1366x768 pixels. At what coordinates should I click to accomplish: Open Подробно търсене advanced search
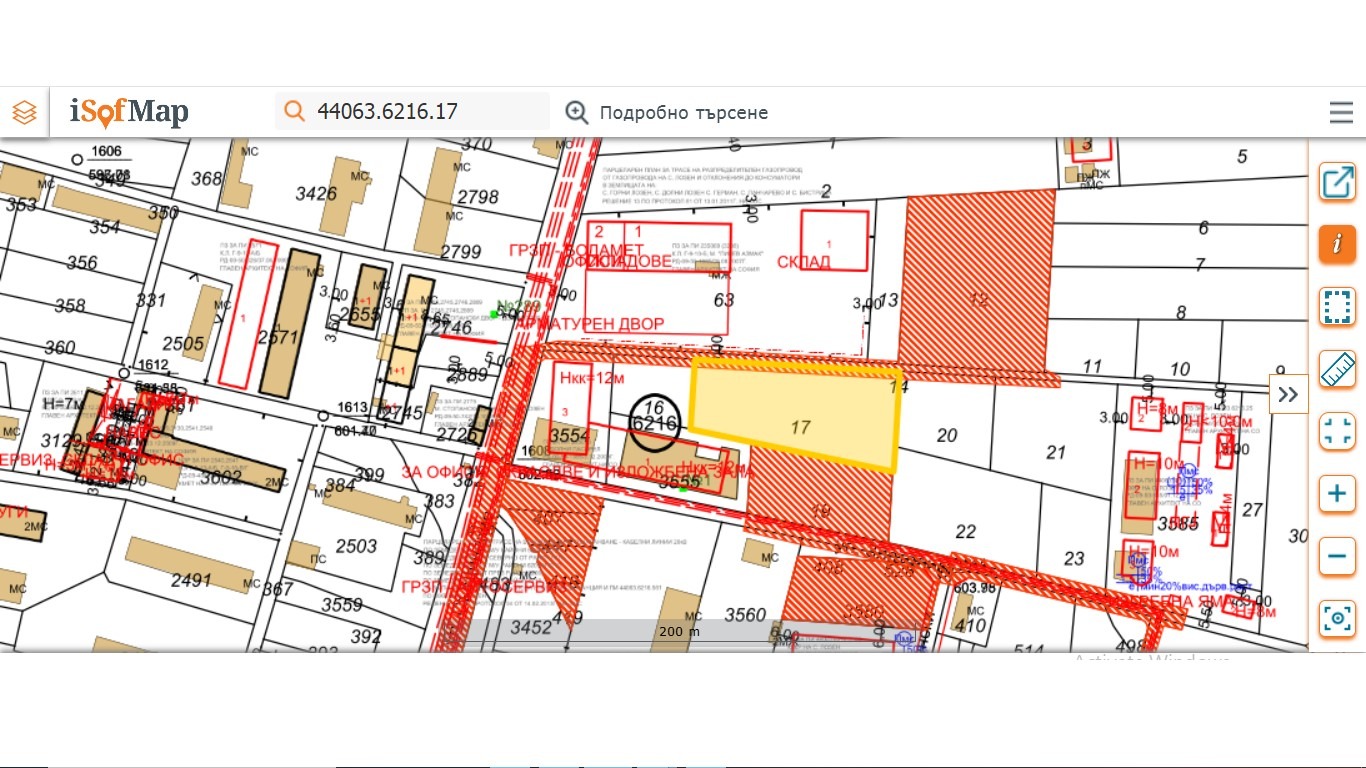(x=667, y=112)
